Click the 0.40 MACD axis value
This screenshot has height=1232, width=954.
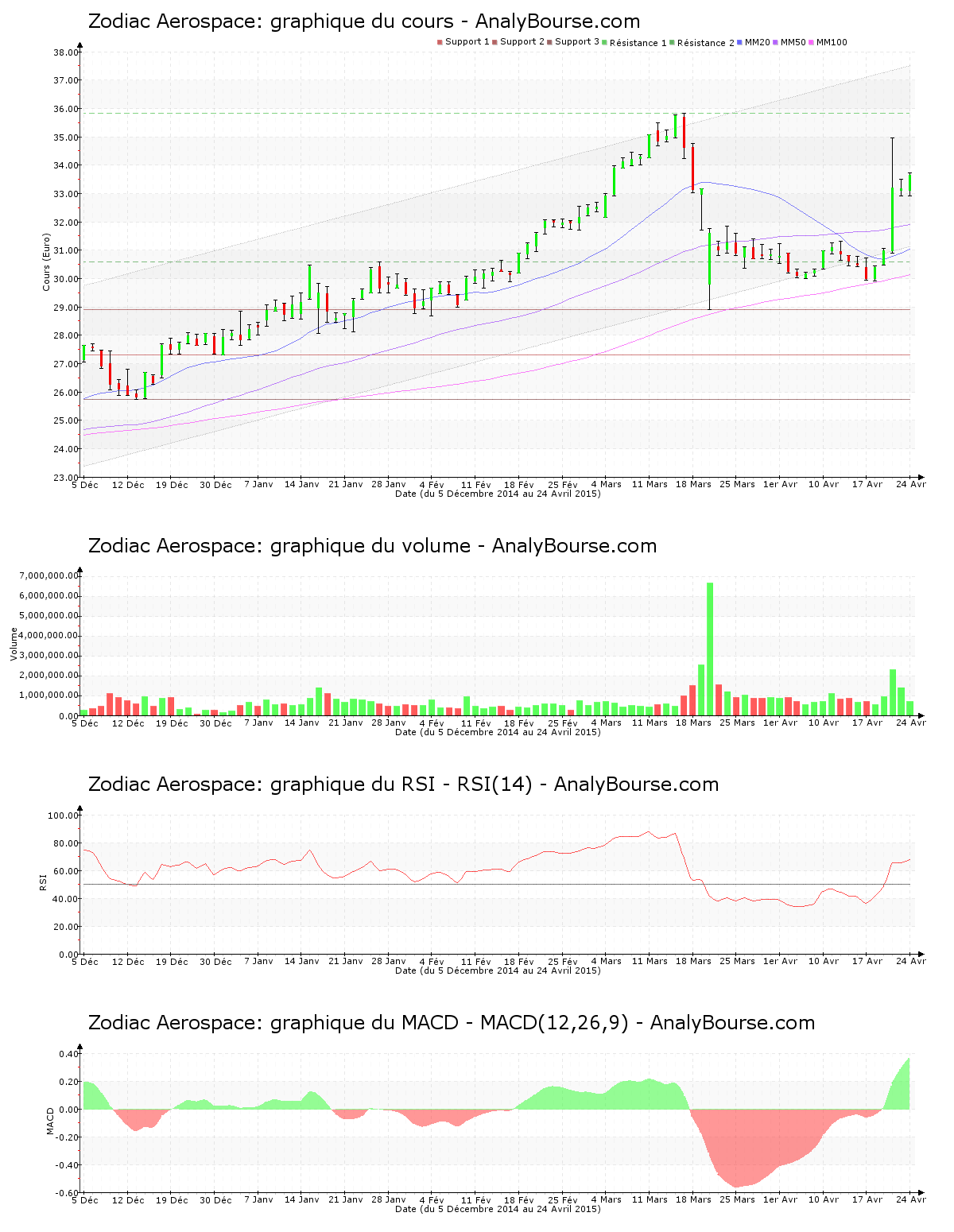[x=69, y=1054]
